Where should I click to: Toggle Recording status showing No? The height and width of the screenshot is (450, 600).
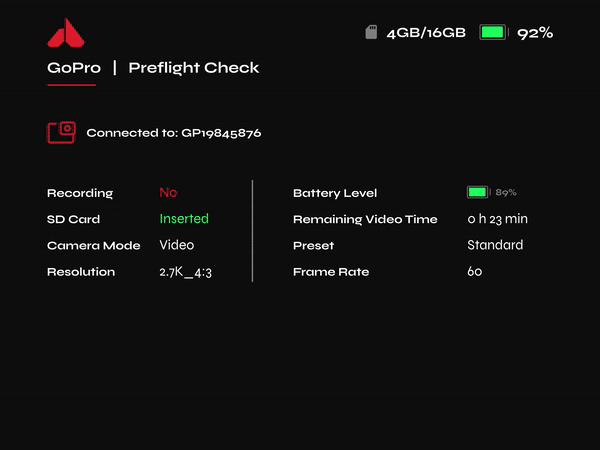(x=168, y=192)
